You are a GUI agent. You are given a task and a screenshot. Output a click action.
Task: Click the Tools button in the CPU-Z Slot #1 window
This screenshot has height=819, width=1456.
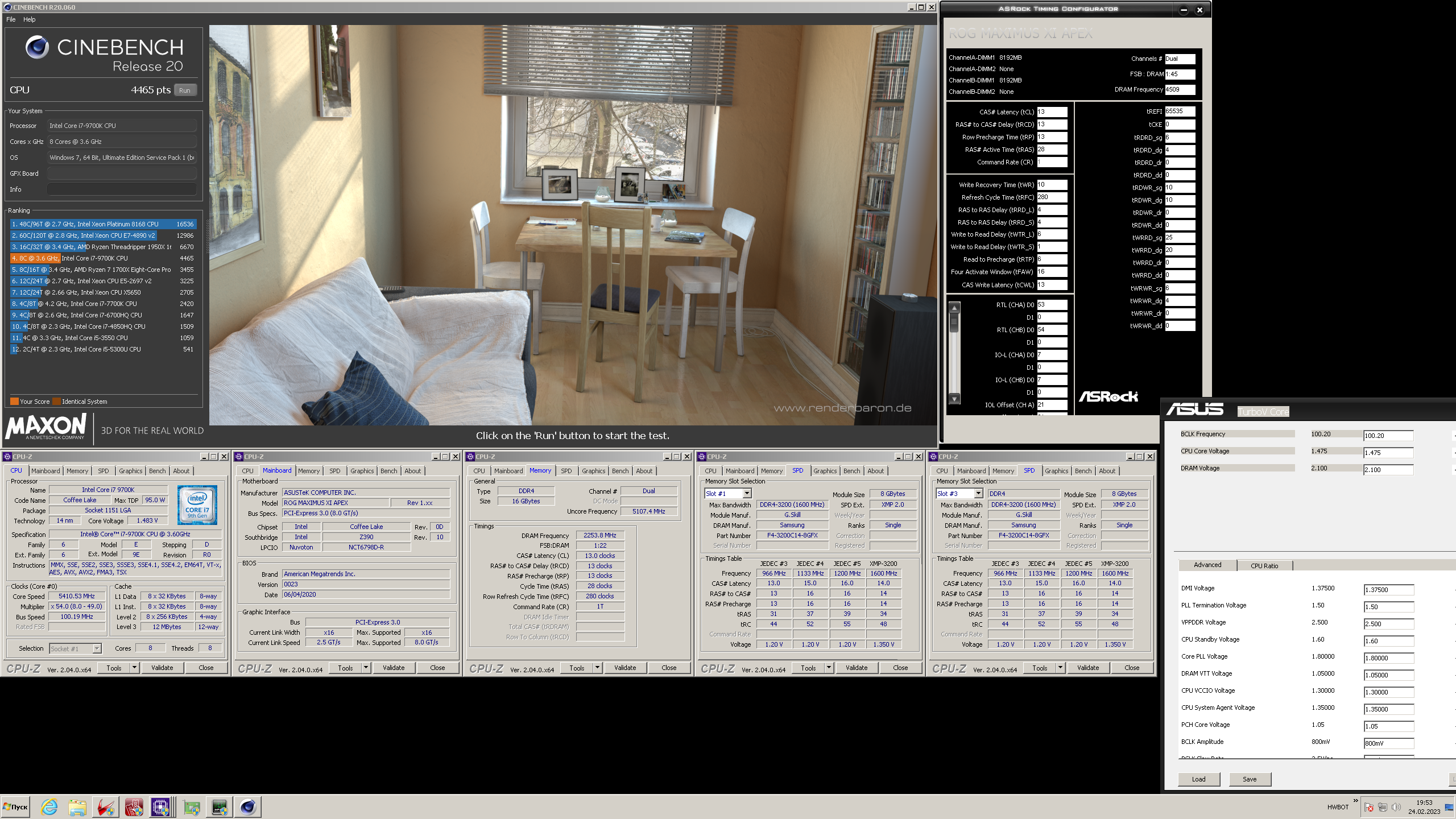[809, 668]
